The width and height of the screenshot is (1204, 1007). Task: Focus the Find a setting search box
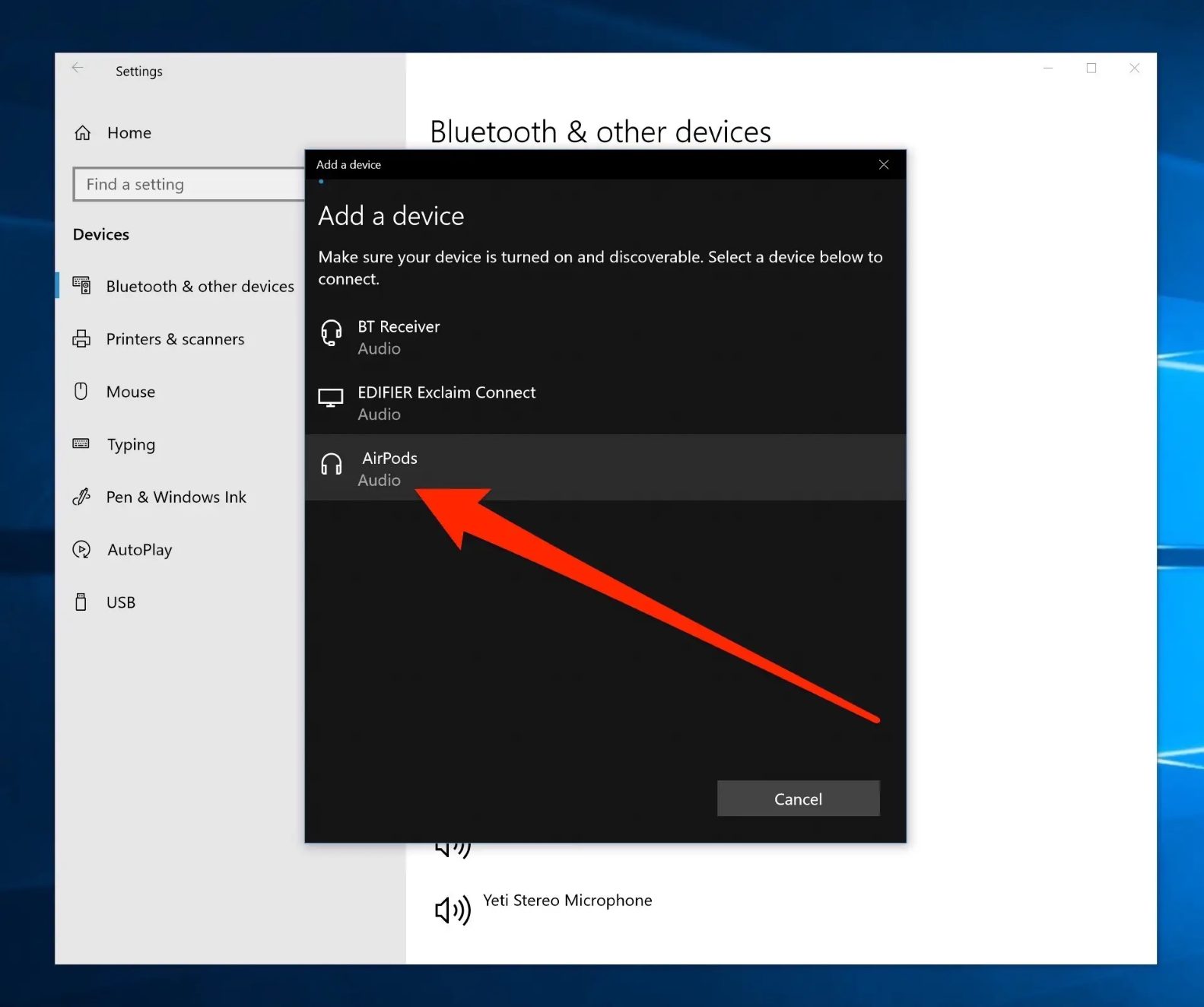(190, 185)
